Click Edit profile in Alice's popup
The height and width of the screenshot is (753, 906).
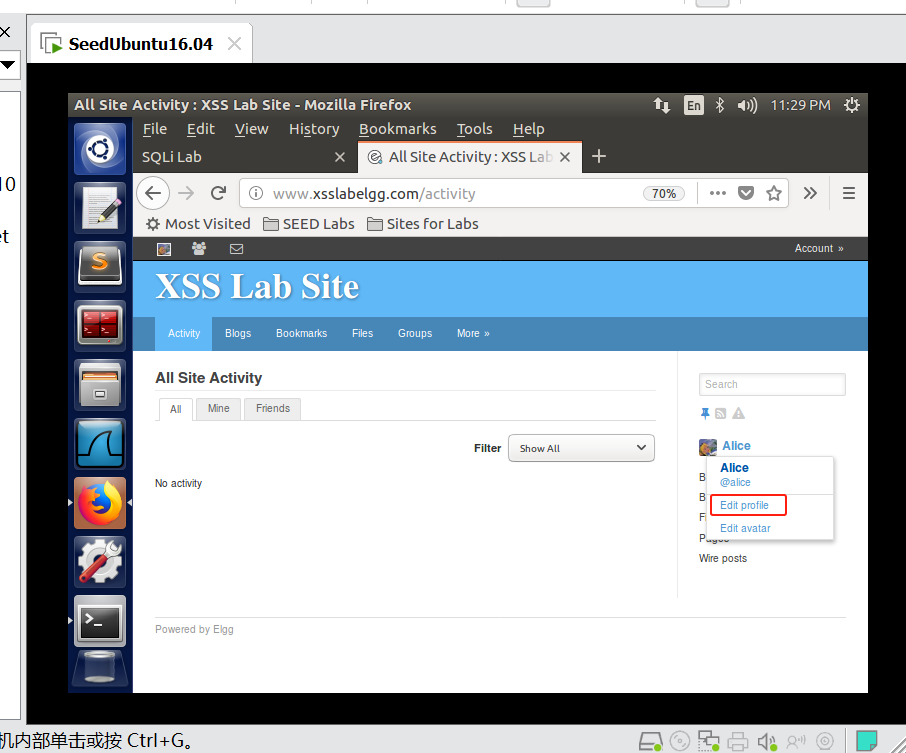click(x=744, y=505)
